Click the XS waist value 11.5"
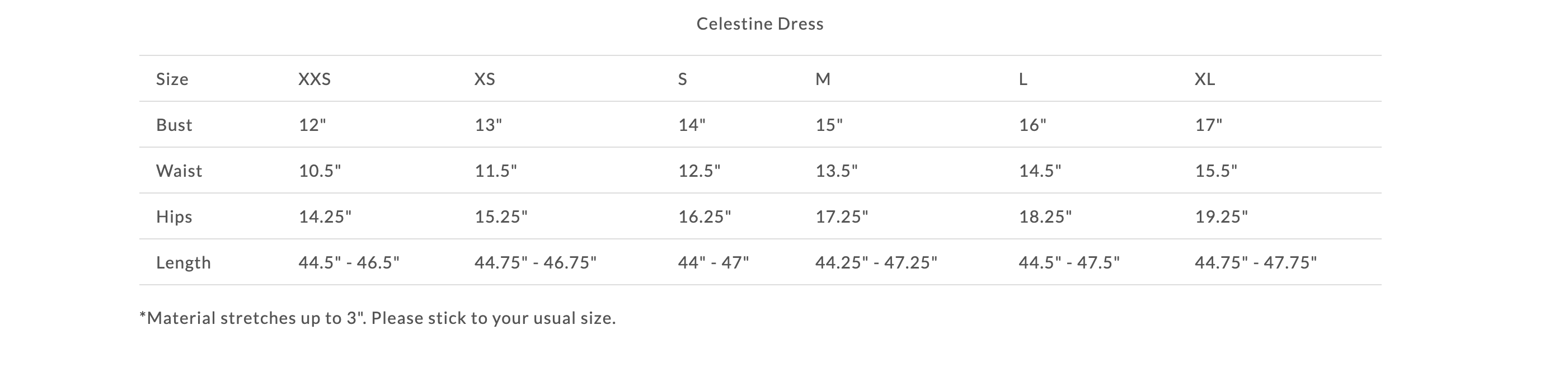 pyautogui.click(x=495, y=171)
